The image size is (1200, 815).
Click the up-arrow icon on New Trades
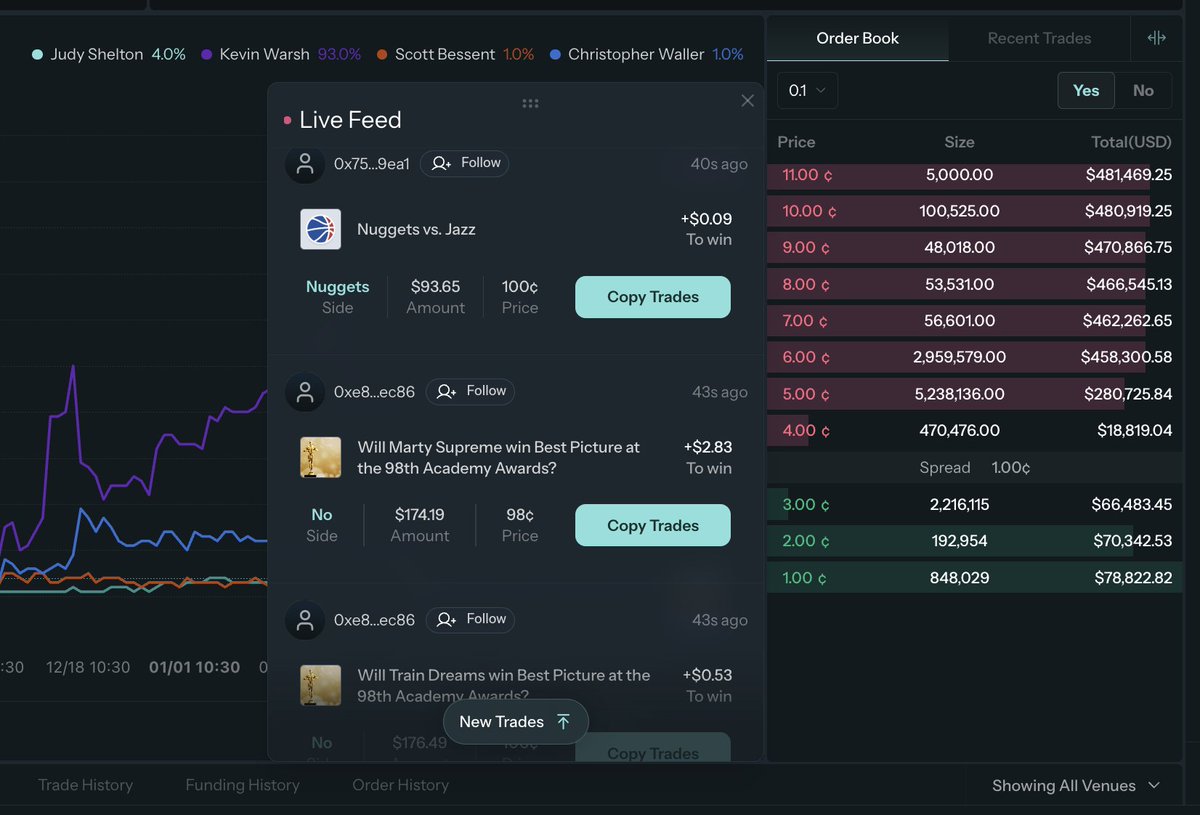click(563, 721)
